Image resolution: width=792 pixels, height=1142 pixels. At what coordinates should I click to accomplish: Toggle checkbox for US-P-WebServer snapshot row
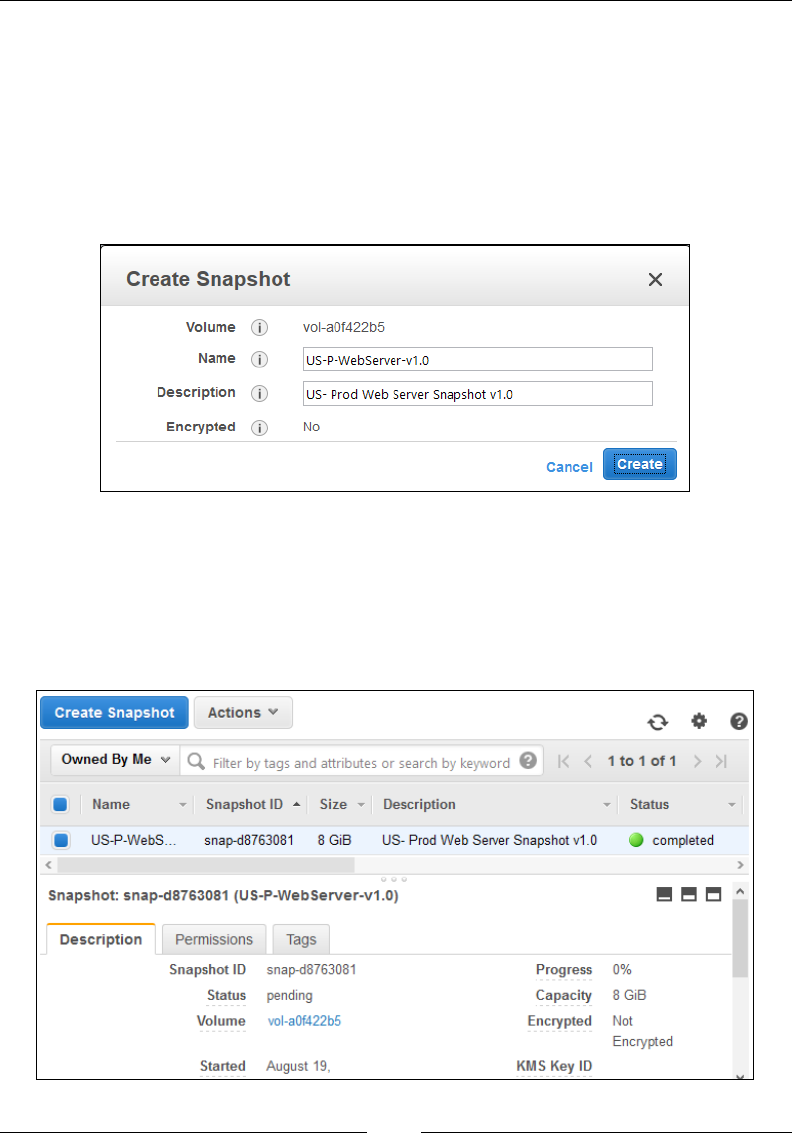pyautogui.click(x=60, y=840)
